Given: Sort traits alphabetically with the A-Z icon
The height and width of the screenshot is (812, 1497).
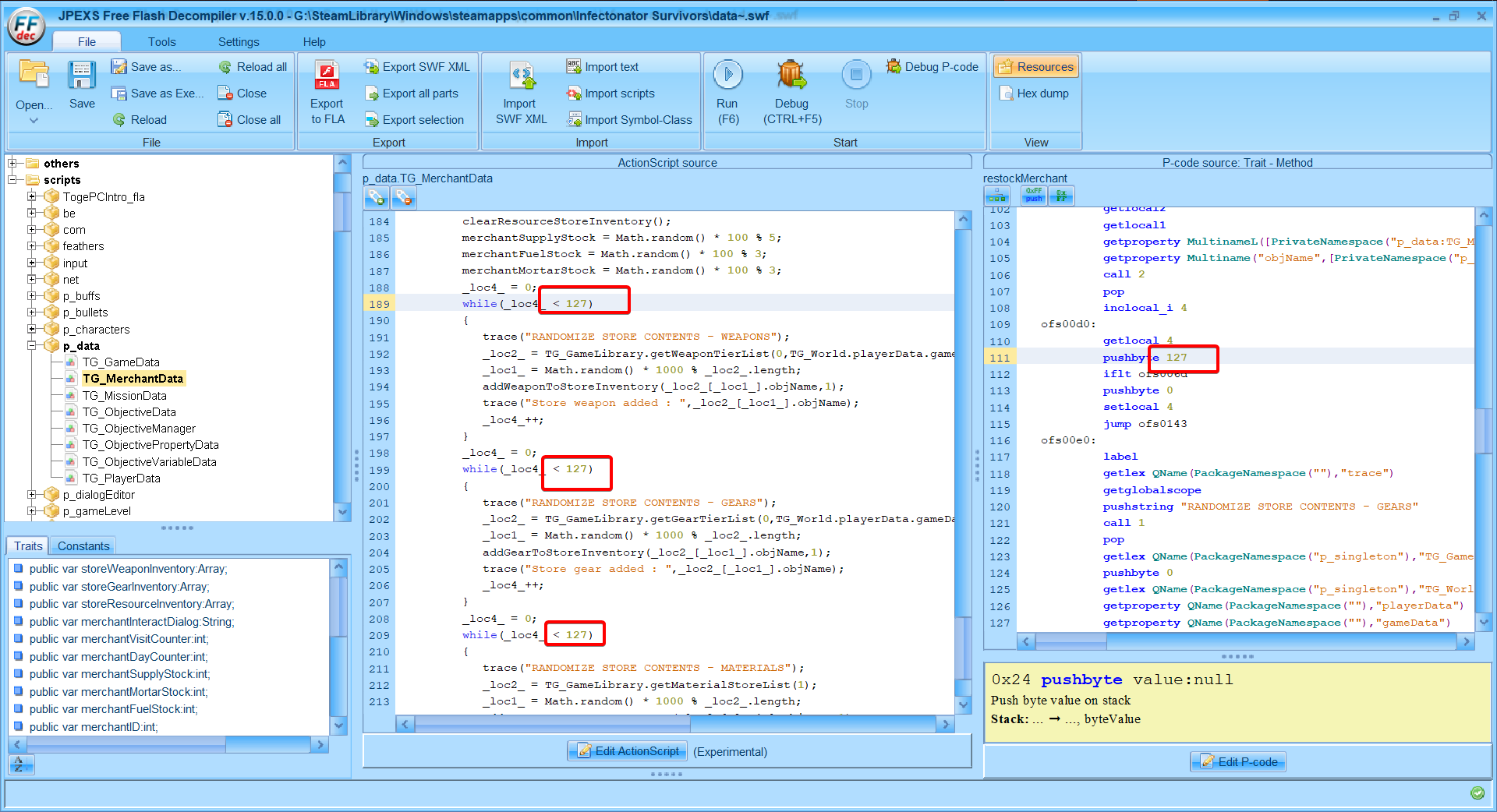Looking at the screenshot, I should click(21, 764).
